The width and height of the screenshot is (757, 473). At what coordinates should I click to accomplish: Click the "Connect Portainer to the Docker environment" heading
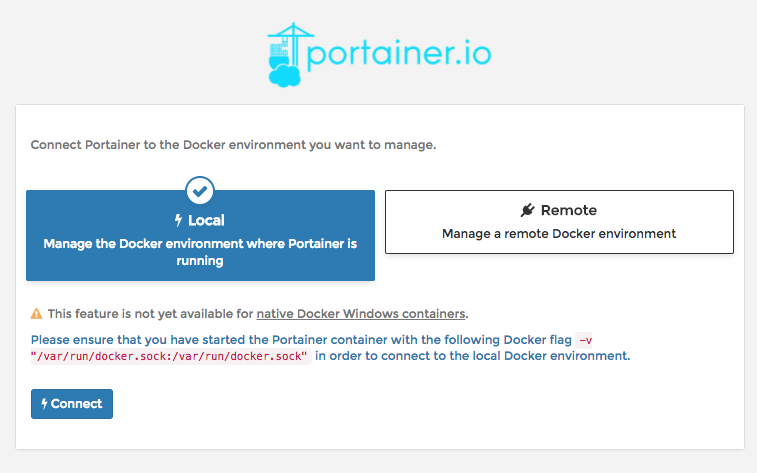tap(233, 145)
